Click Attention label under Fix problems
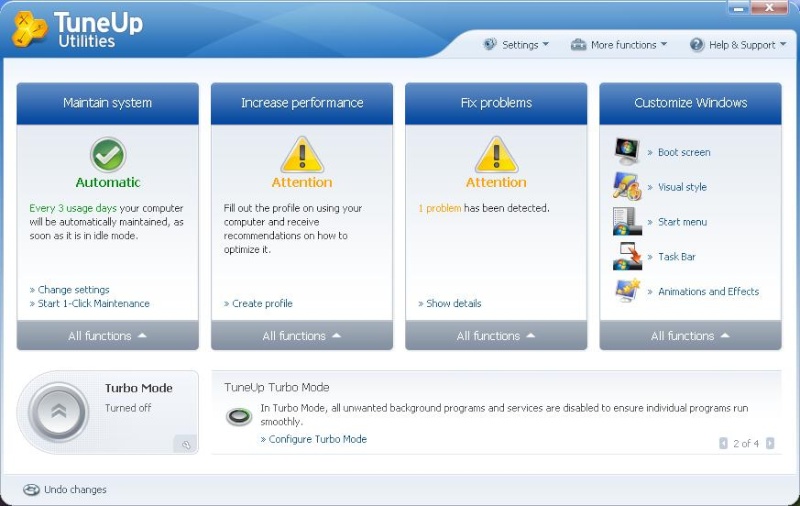The image size is (800, 506). tap(496, 182)
